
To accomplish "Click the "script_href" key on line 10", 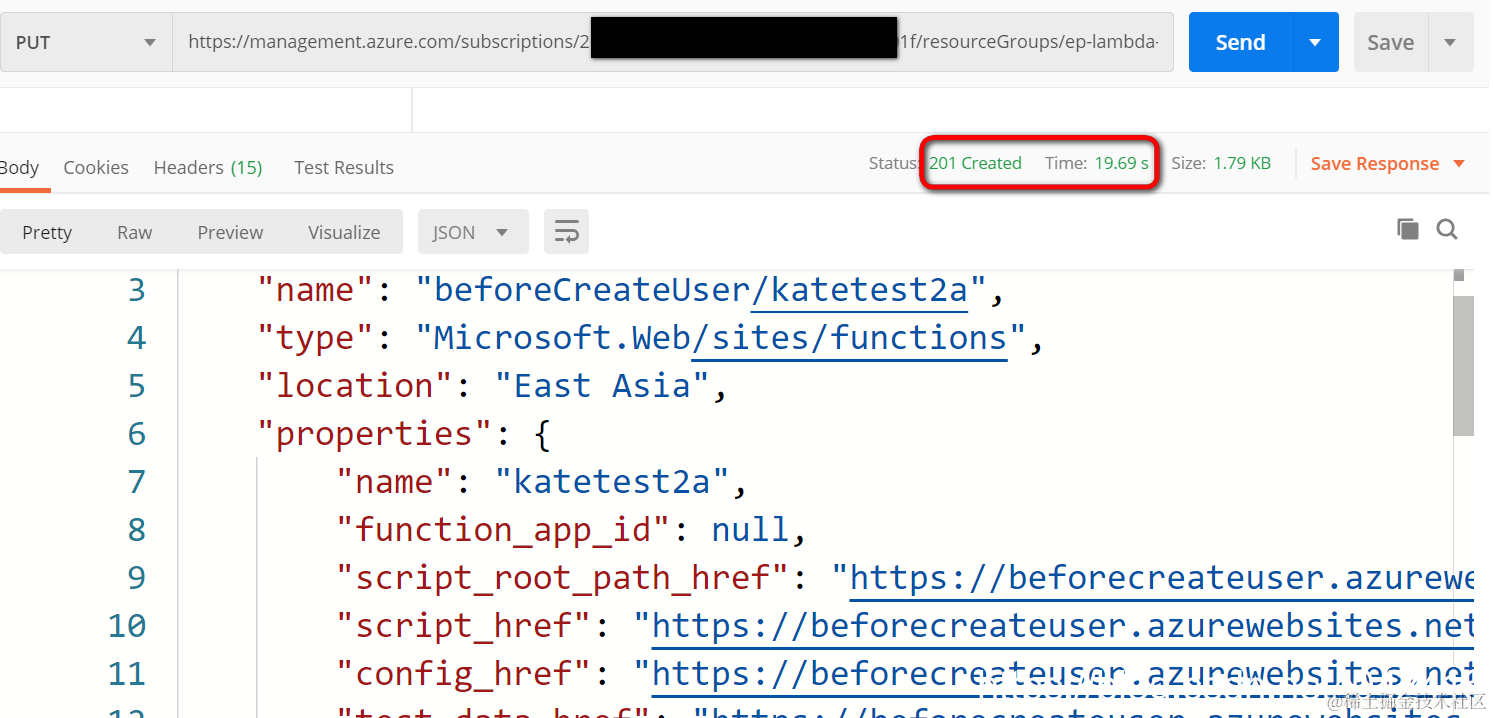I will pos(464,626).
